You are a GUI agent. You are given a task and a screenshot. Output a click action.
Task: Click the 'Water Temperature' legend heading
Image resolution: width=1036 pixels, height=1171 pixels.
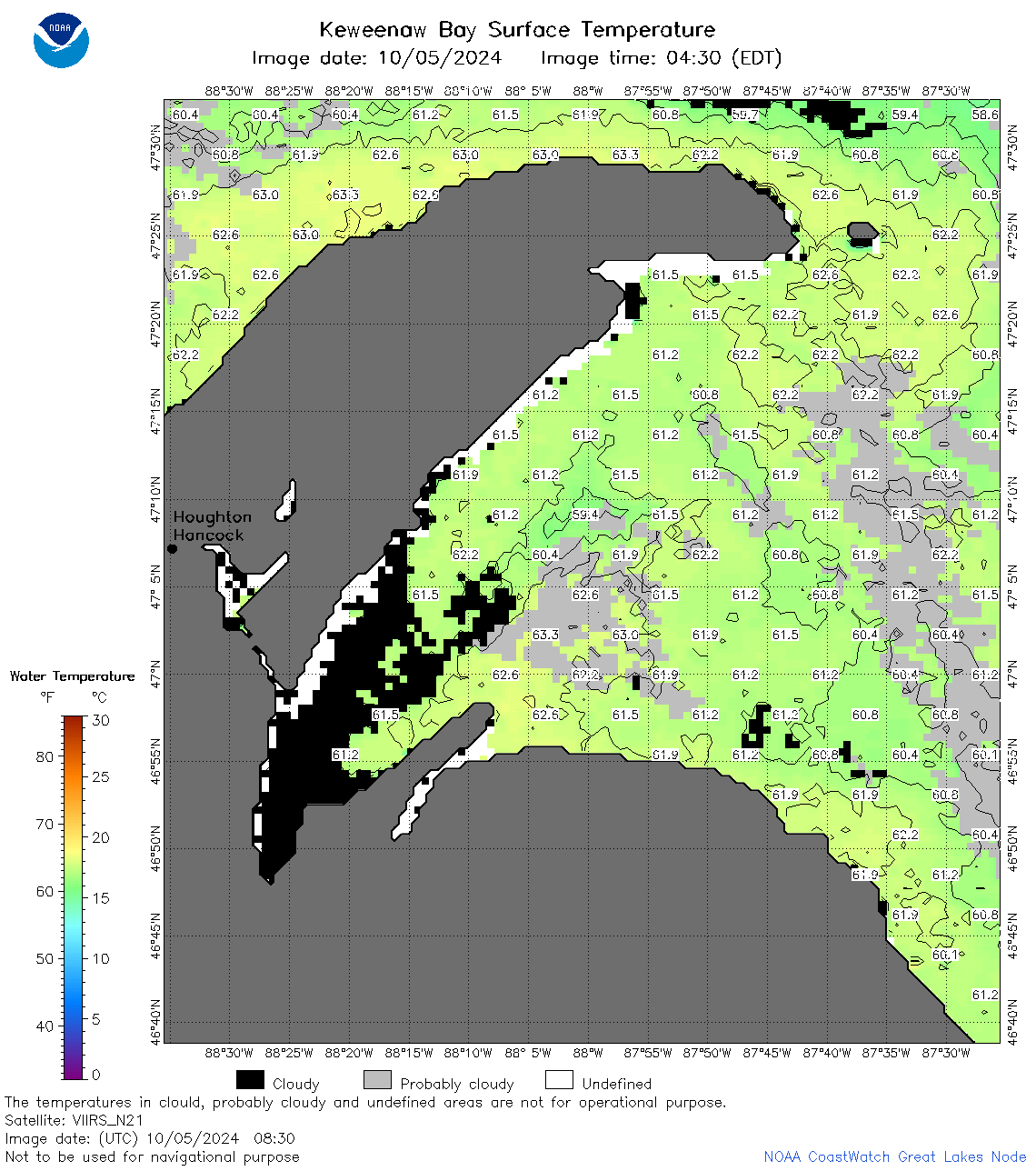click(72, 676)
